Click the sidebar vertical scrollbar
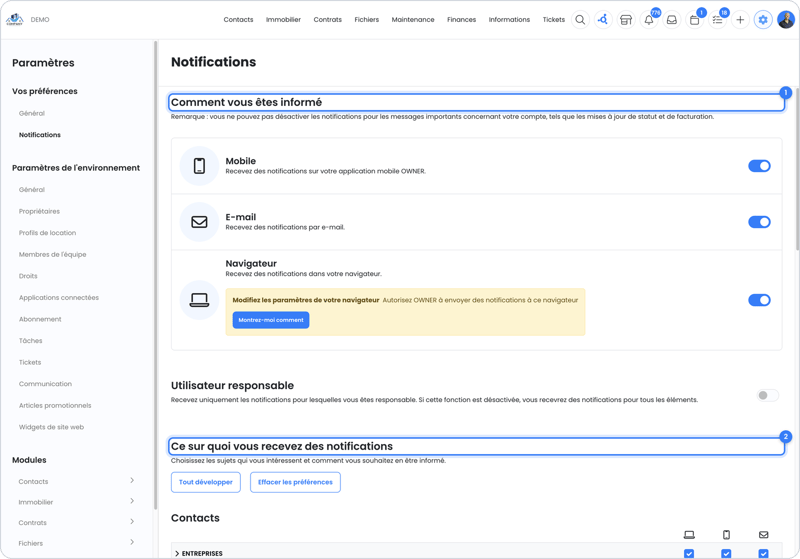The width and height of the screenshot is (800, 559). click(155, 275)
